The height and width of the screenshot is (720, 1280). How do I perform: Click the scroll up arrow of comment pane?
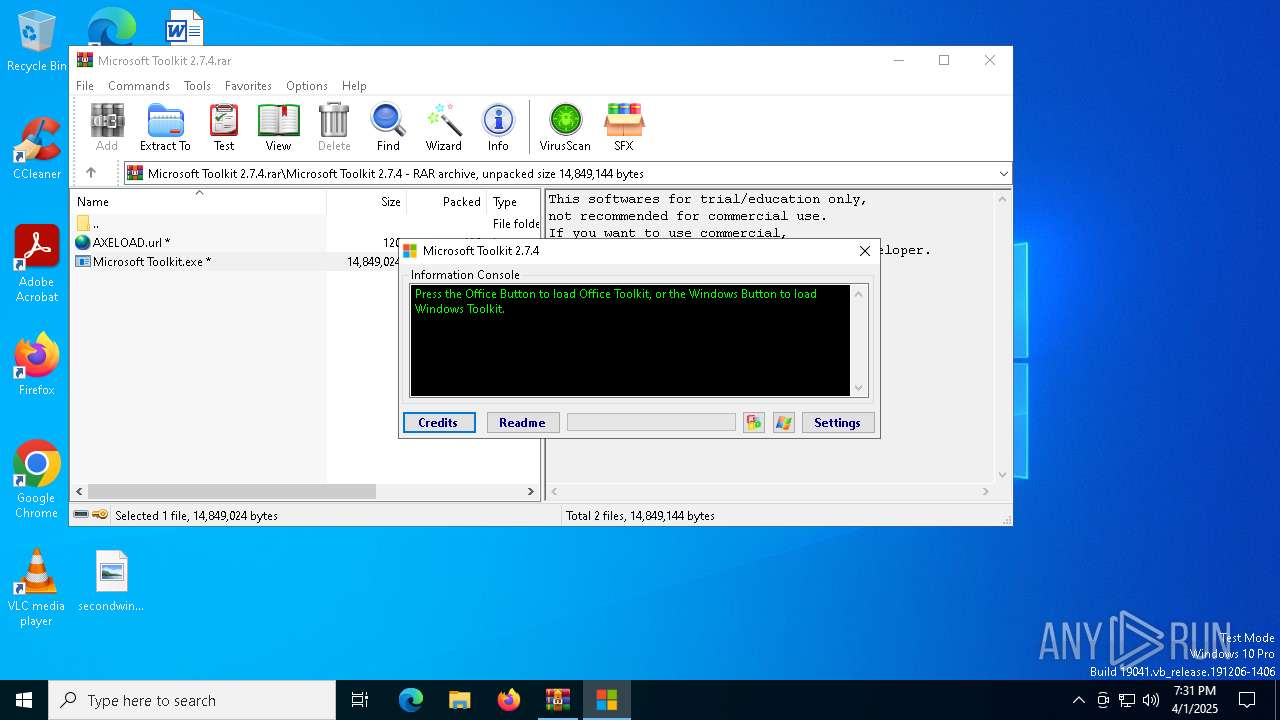pyautogui.click(x=1003, y=198)
